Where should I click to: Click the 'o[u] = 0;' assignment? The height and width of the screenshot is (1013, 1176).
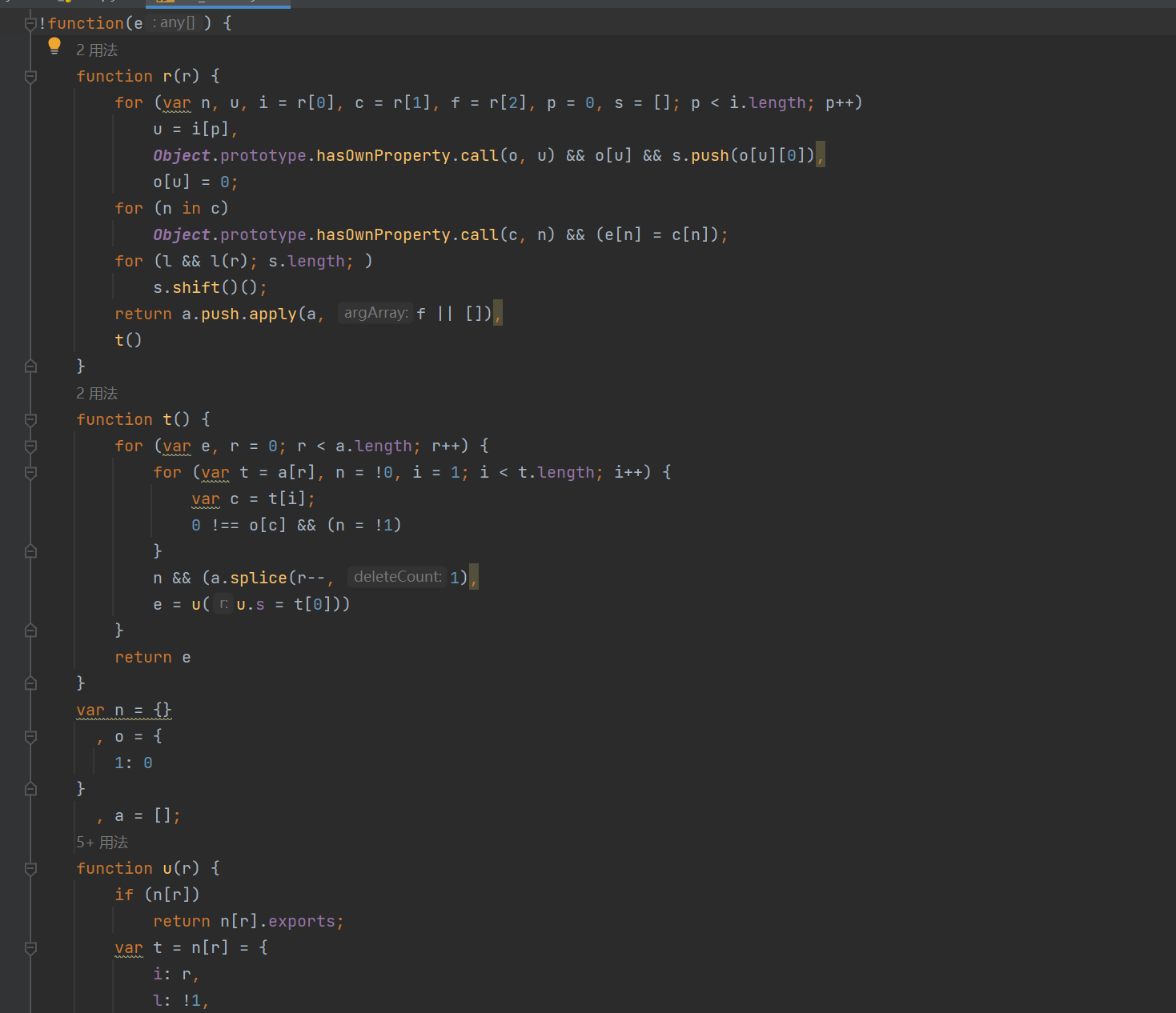coord(195,182)
